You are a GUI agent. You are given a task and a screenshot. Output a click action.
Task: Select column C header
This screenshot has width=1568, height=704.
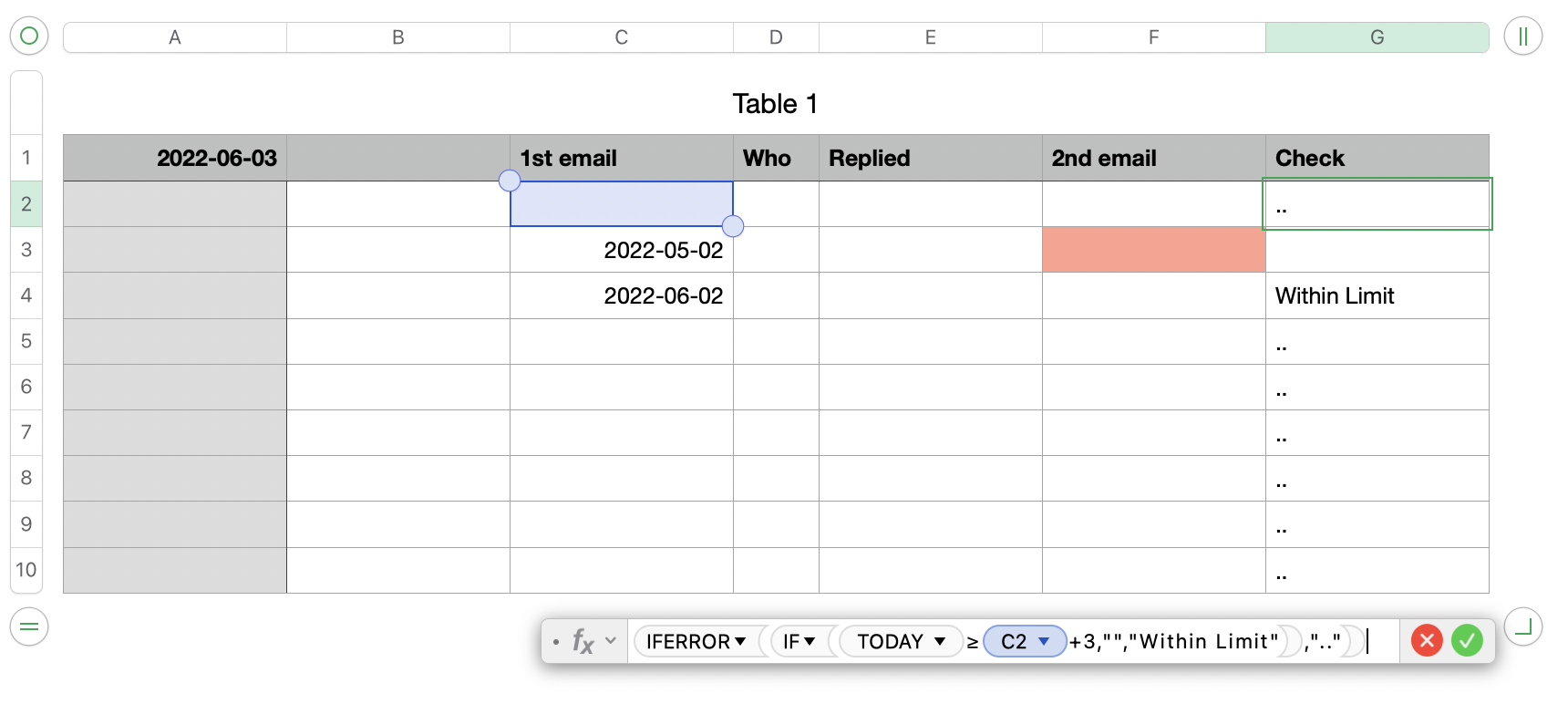pos(621,37)
